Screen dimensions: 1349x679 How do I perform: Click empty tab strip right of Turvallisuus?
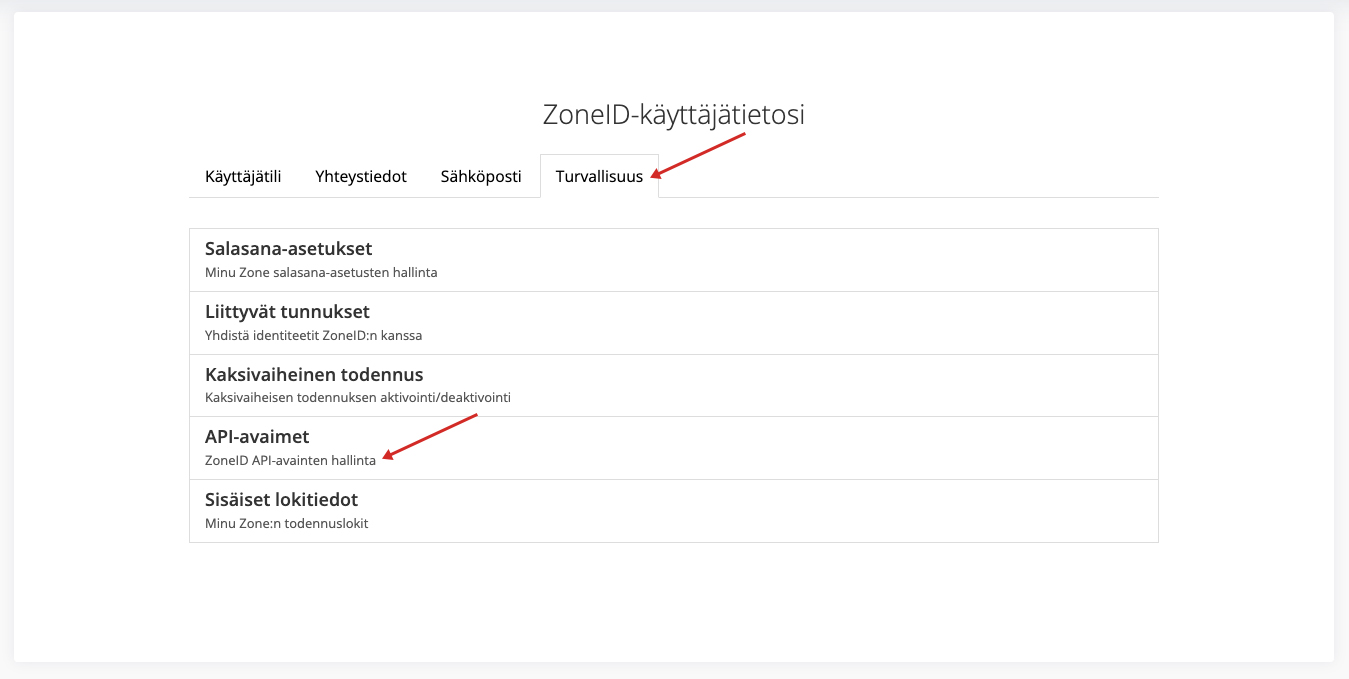pyautogui.click(x=900, y=176)
